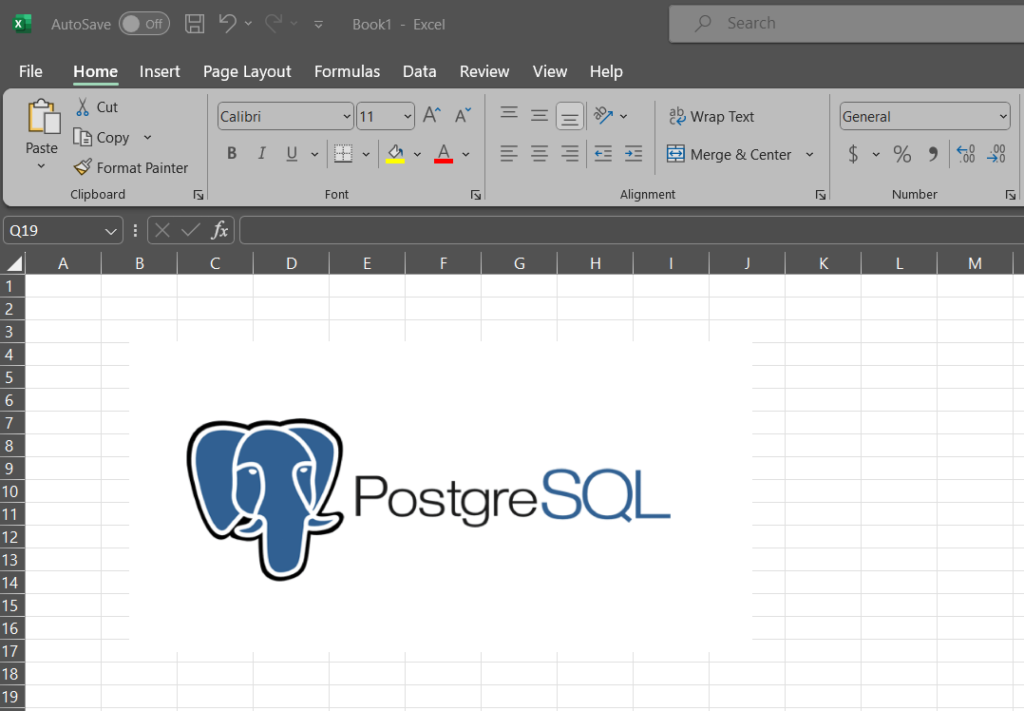1024x711 pixels.
Task: Click the Copy button
Action: [x=102, y=137]
